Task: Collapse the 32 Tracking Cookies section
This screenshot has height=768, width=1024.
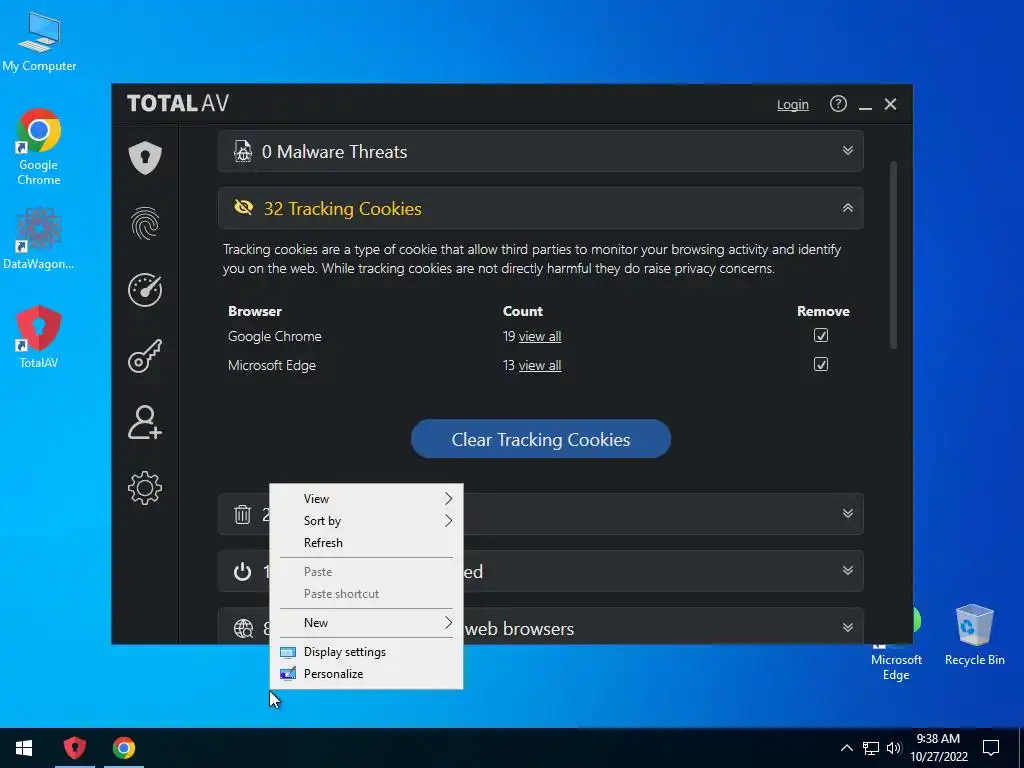Action: (848, 208)
